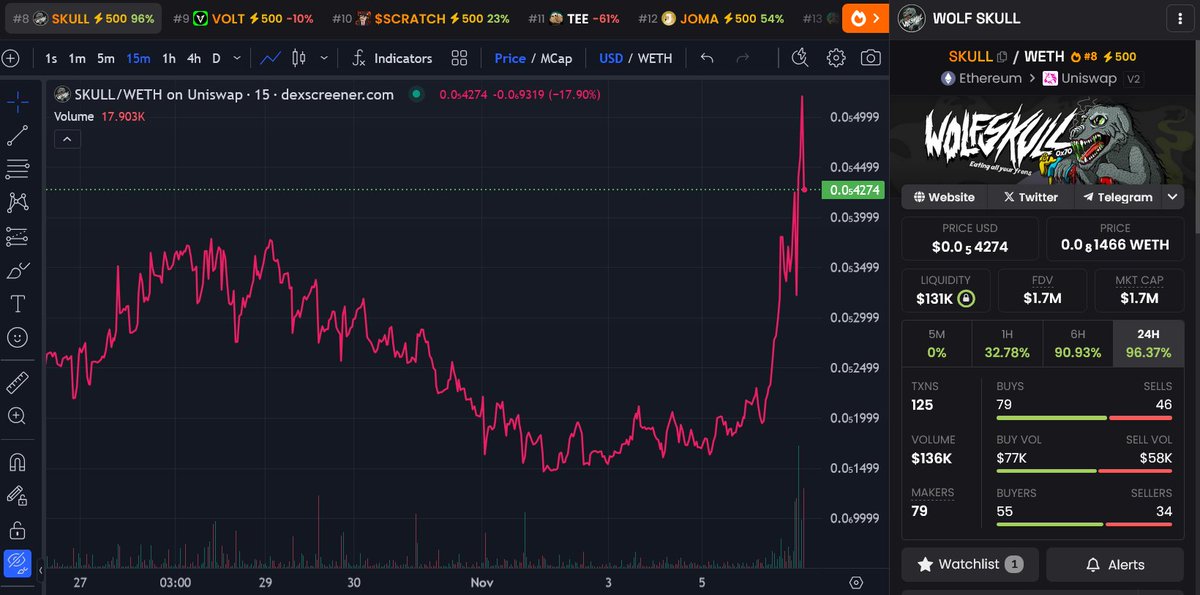This screenshot has width=1200, height=595.
Task: Open trending token #9 VOLT
Action: (x=242, y=18)
